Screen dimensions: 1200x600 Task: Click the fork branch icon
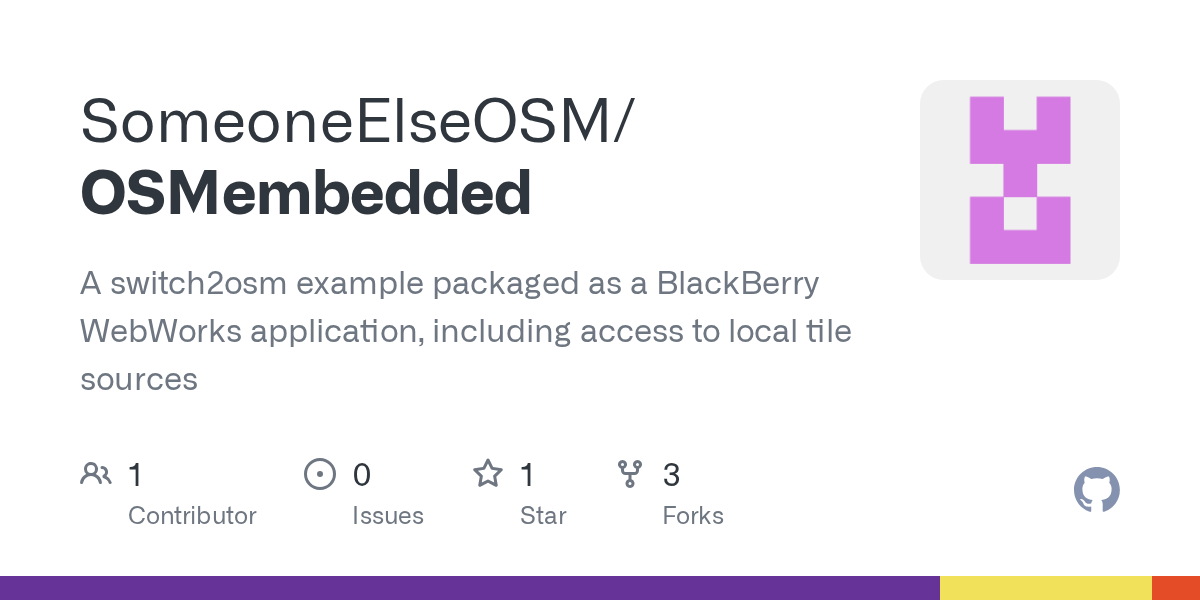coord(630,474)
